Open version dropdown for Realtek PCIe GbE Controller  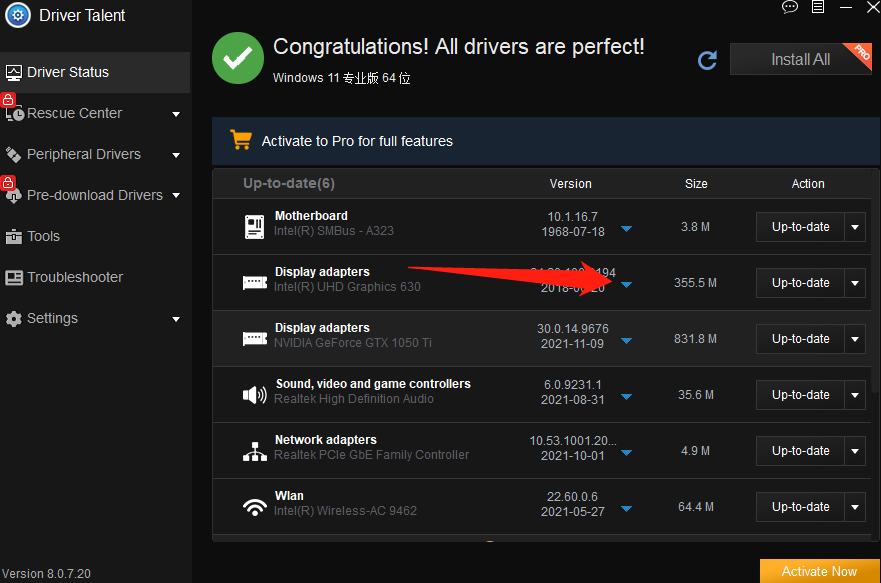(x=626, y=453)
